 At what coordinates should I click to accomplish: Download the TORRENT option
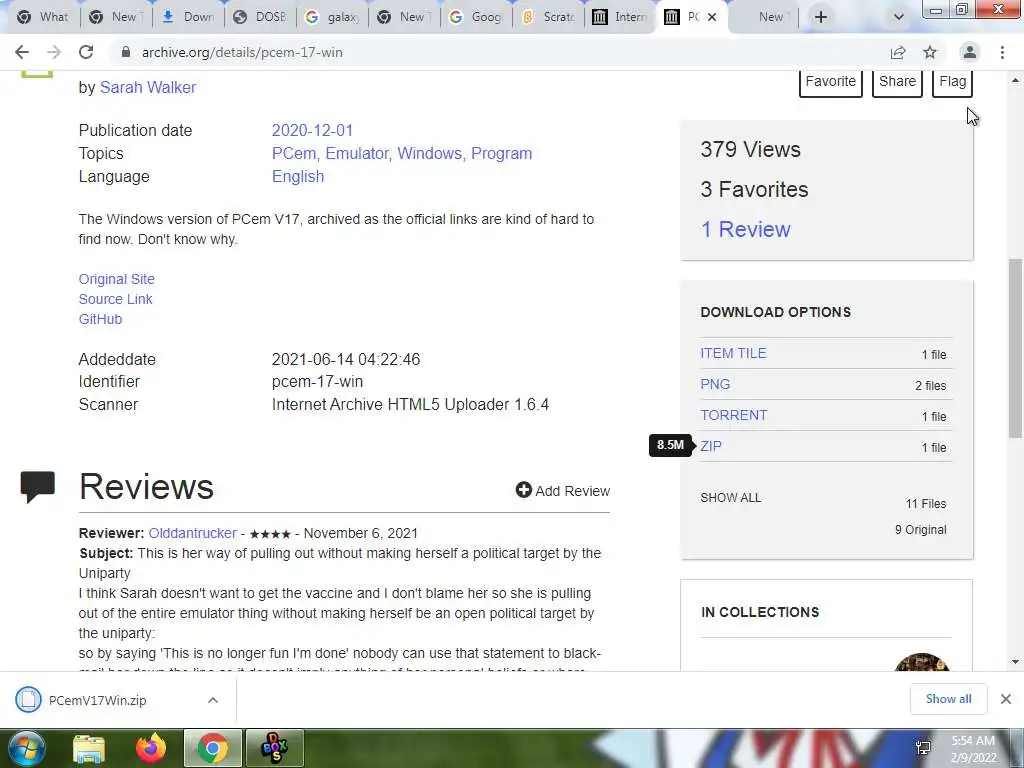click(733, 415)
